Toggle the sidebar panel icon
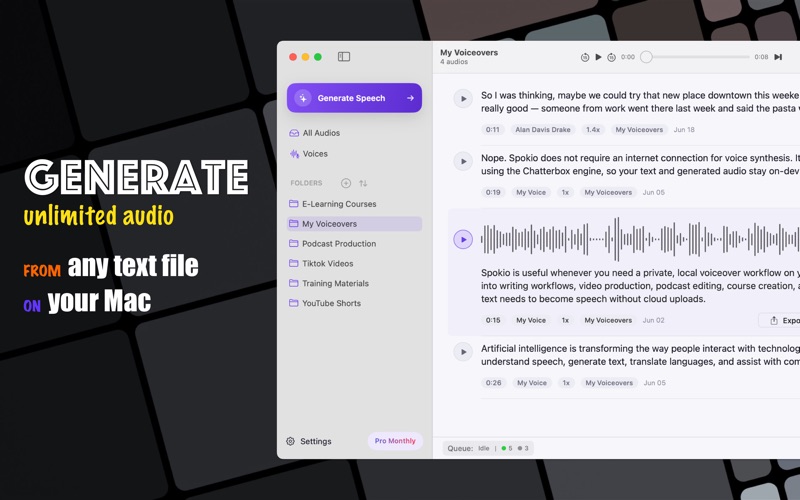Viewport: 800px width, 500px height. click(344, 57)
